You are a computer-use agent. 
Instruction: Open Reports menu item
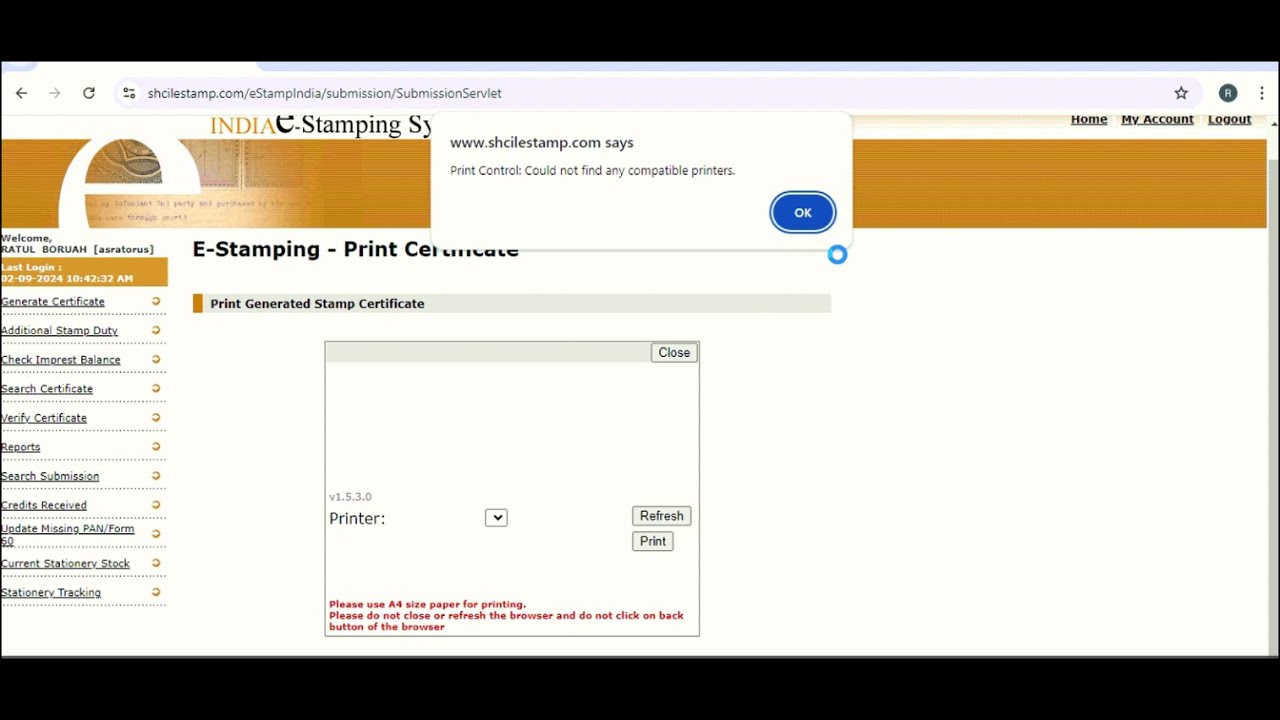tap(20, 446)
